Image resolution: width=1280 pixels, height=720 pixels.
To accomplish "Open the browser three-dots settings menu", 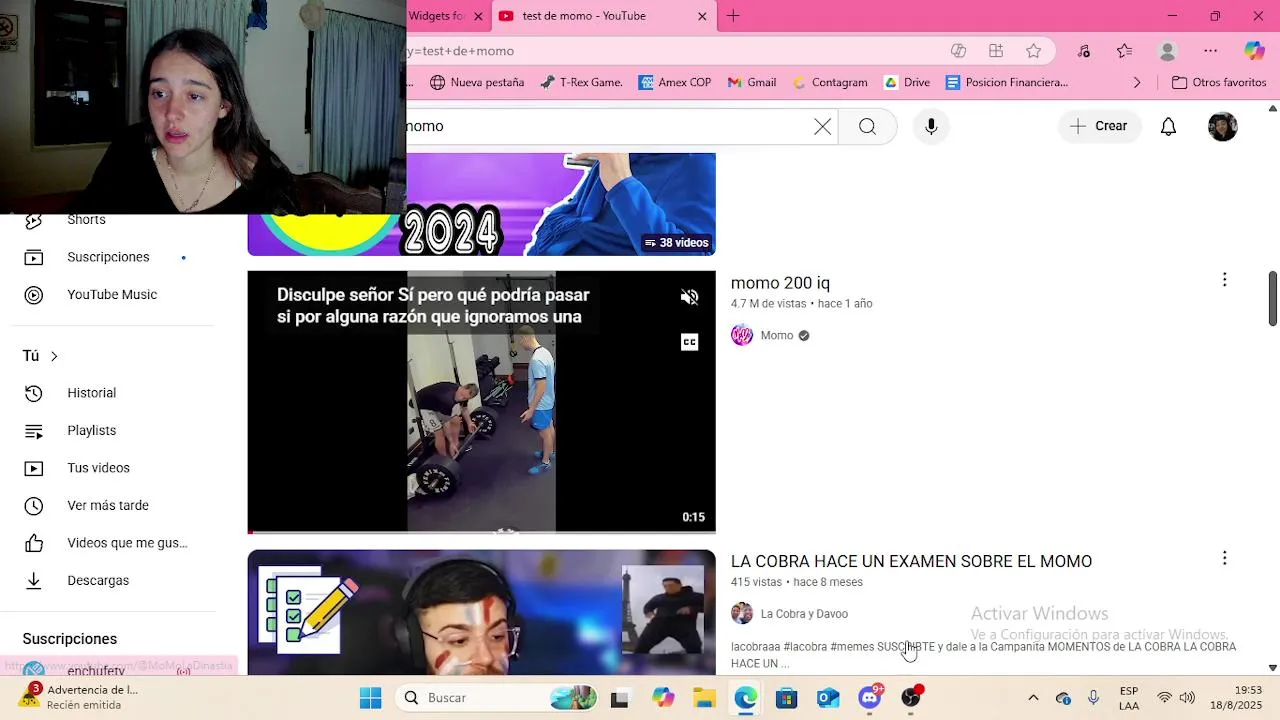I will click(x=1211, y=51).
